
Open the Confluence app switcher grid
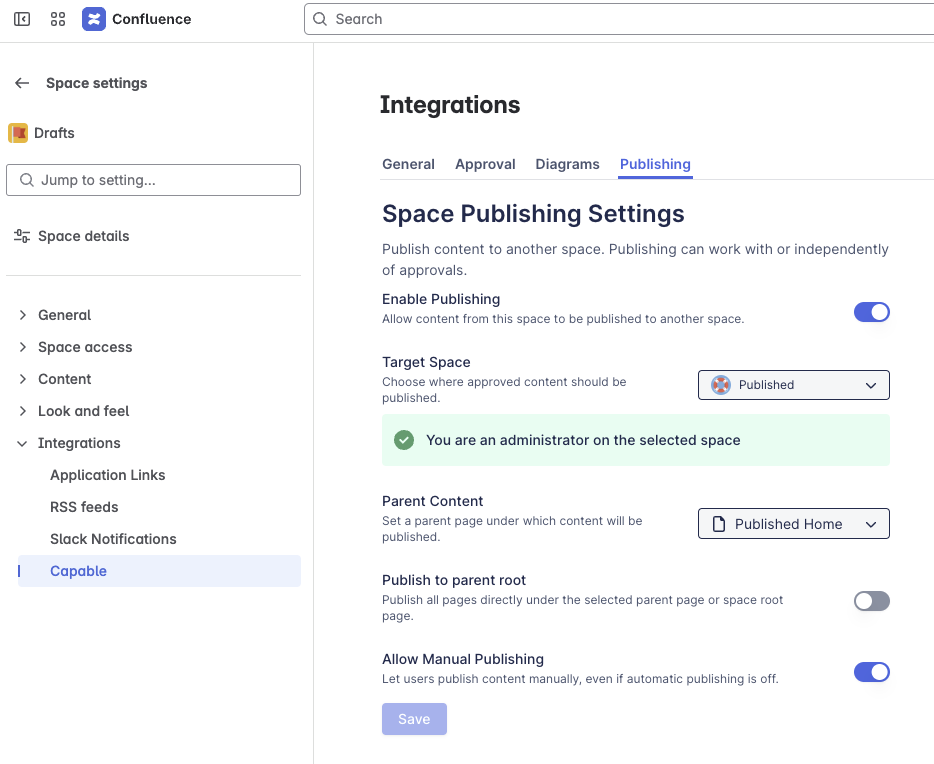coord(57,19)
